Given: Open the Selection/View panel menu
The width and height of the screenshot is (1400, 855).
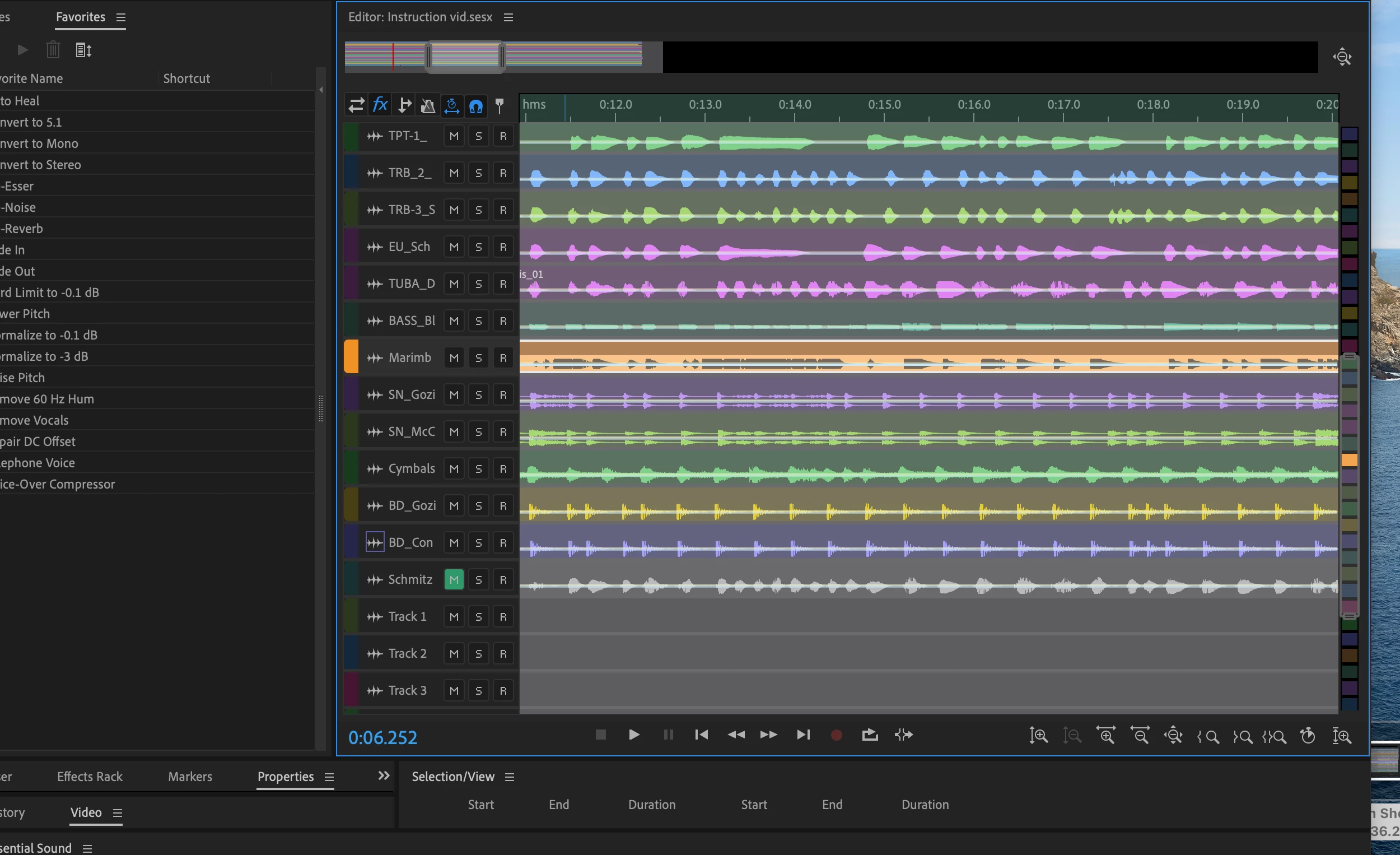Looking at the screenshot, I should pyautogui.click(x=510, y=777).
